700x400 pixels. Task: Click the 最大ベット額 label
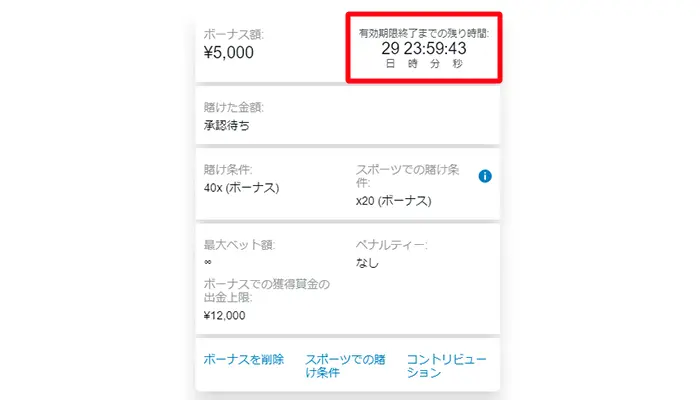pos(240,245)
